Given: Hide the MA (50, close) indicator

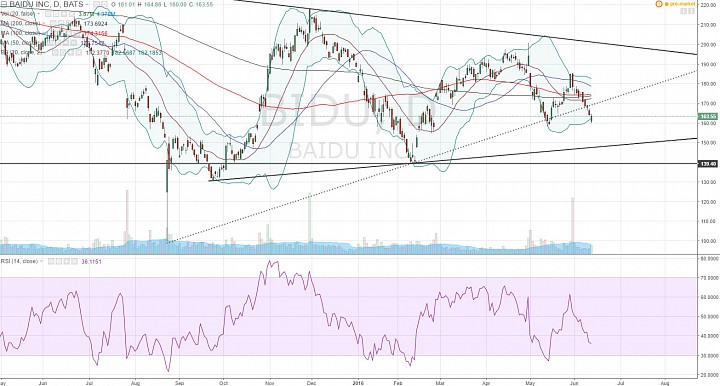Looking at the screenshot, I should tap(50, 43).
